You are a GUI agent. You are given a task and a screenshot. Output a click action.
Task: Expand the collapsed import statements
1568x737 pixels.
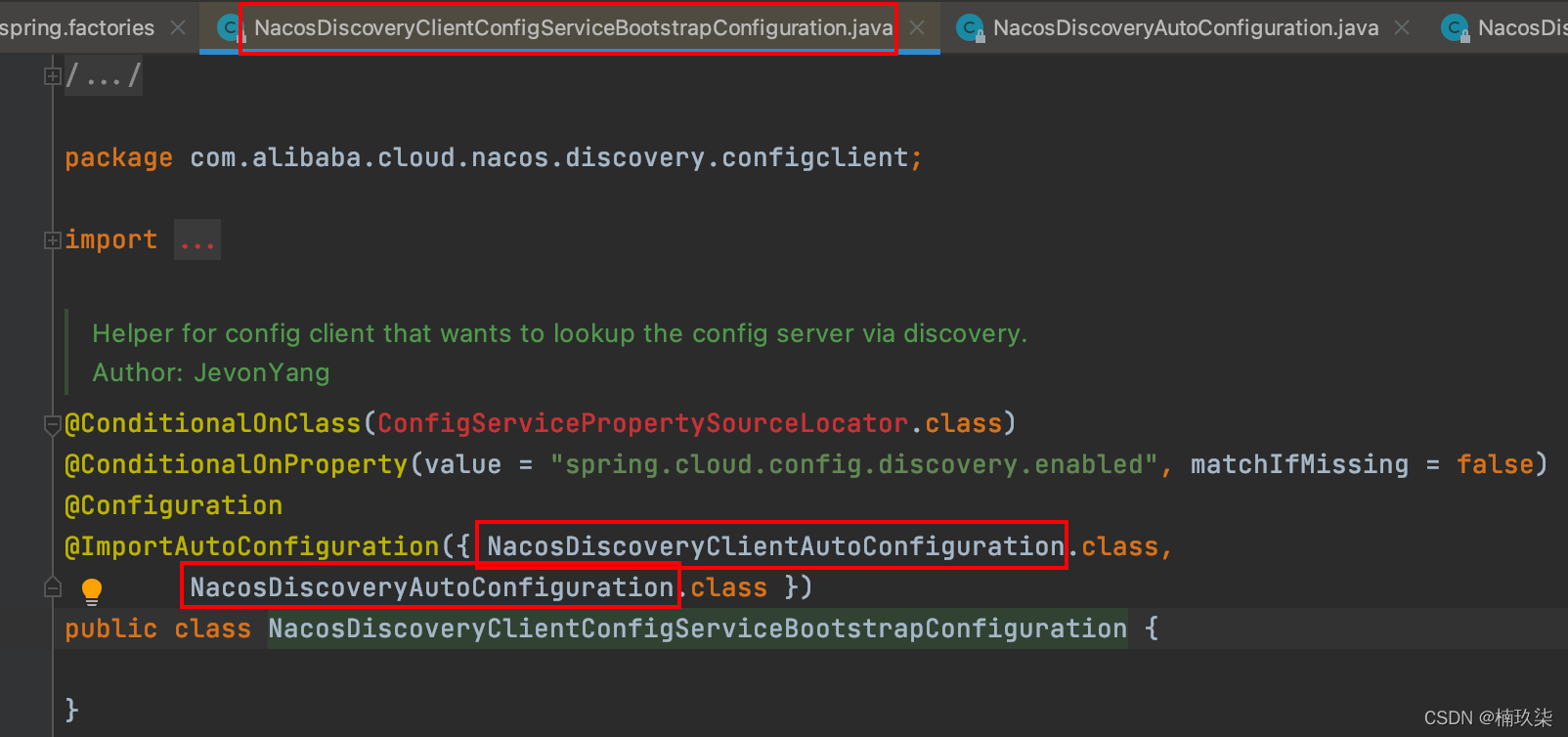[53, 239]
